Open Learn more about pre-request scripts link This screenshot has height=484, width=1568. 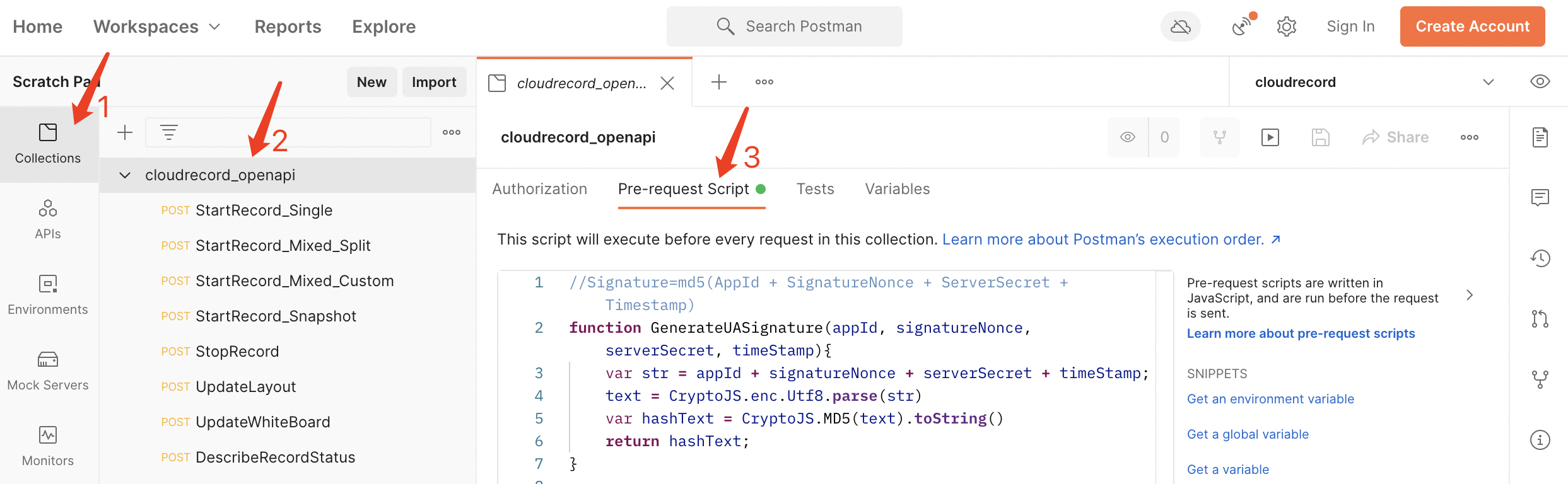tap(1301, 333)
